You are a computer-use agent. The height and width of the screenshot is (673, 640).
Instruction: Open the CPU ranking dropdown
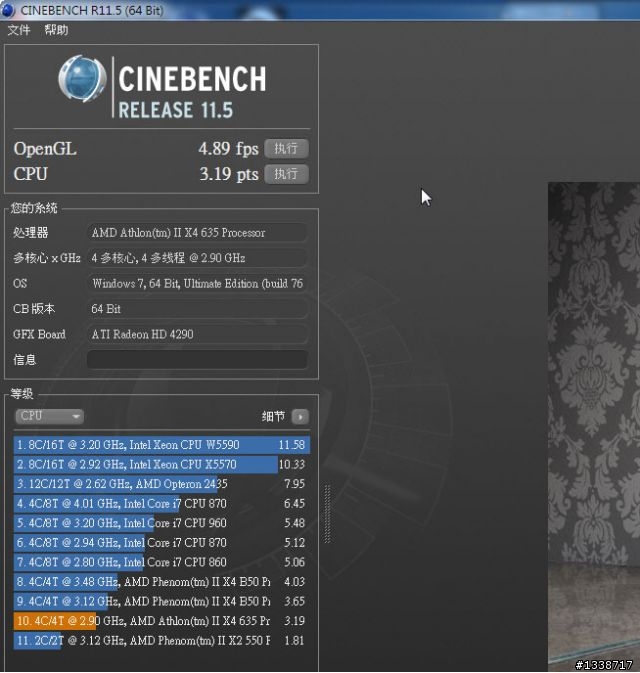tap(49, 416)
